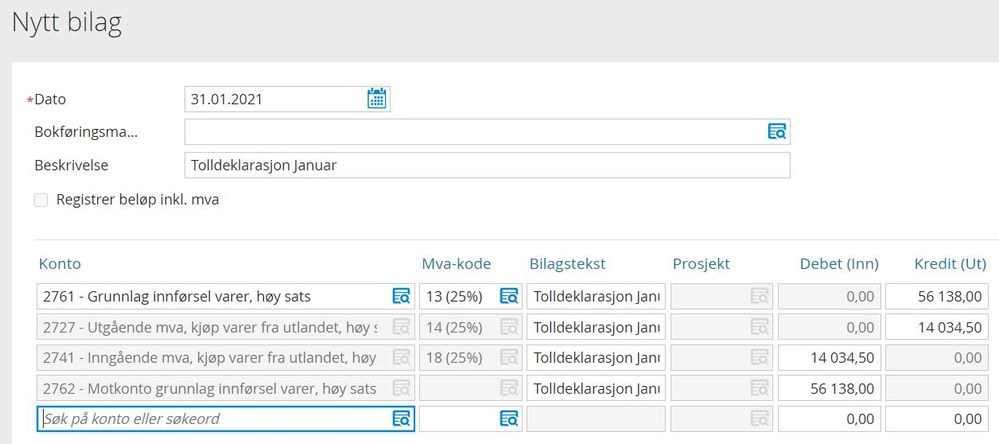Open Mva-kode lookup in empty row

509,419
